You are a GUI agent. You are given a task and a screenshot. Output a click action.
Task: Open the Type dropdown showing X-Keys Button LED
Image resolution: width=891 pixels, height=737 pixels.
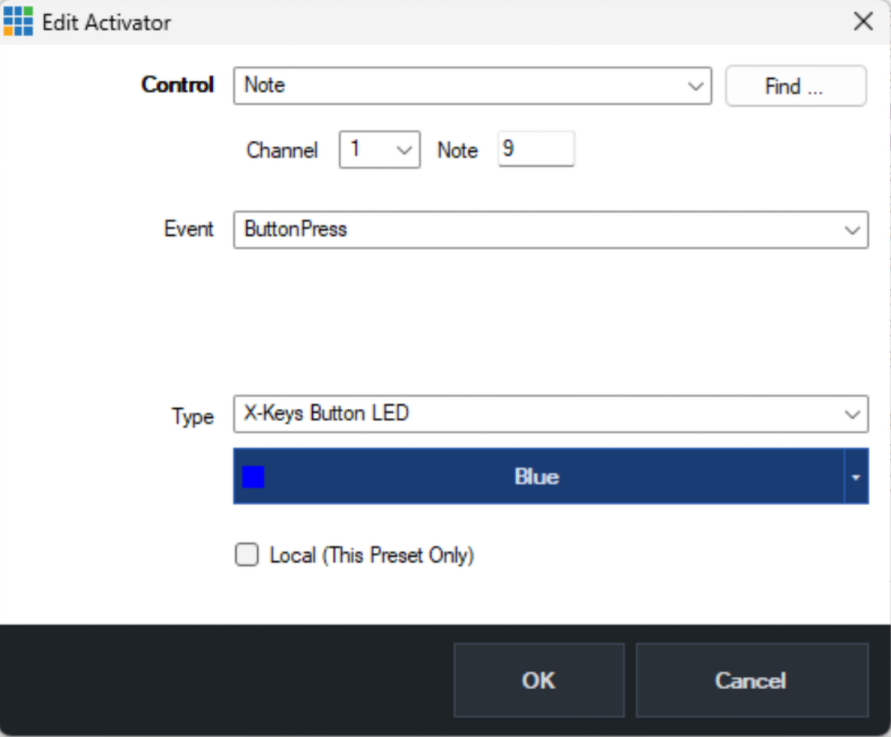click(x=551, y=414)
